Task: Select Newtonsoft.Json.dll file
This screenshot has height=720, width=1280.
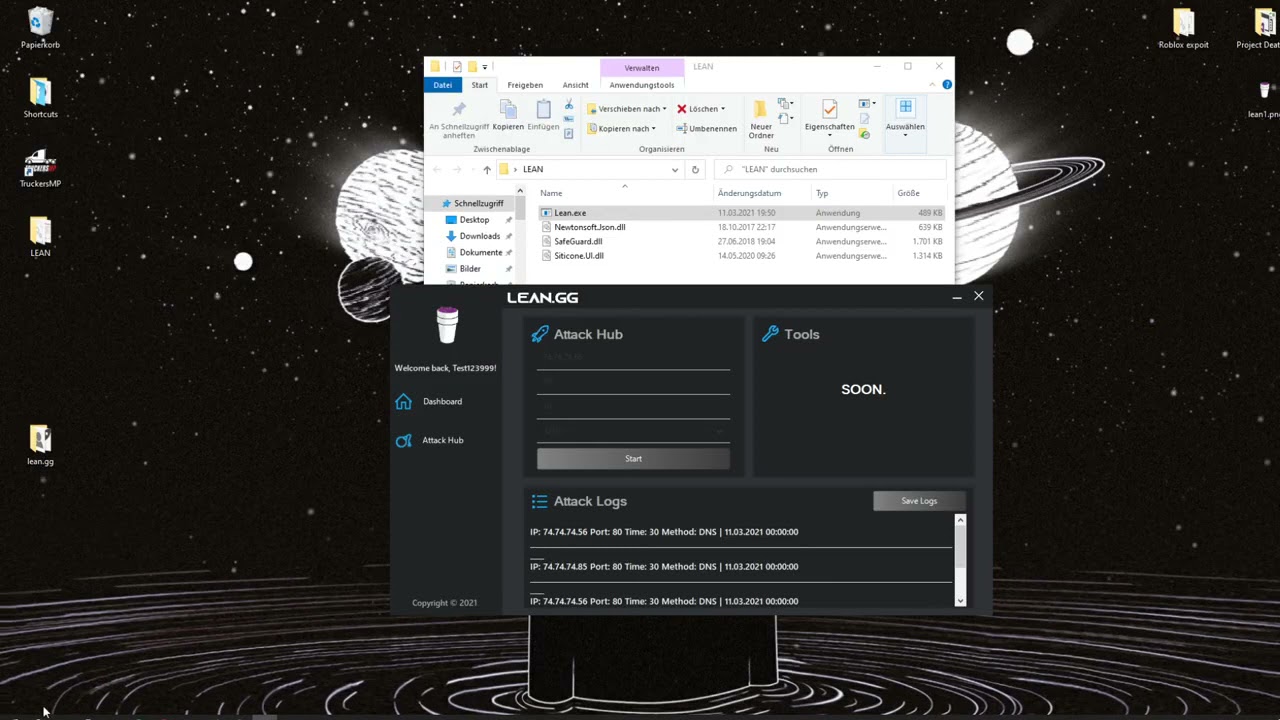Action: [x=589, y=227]
